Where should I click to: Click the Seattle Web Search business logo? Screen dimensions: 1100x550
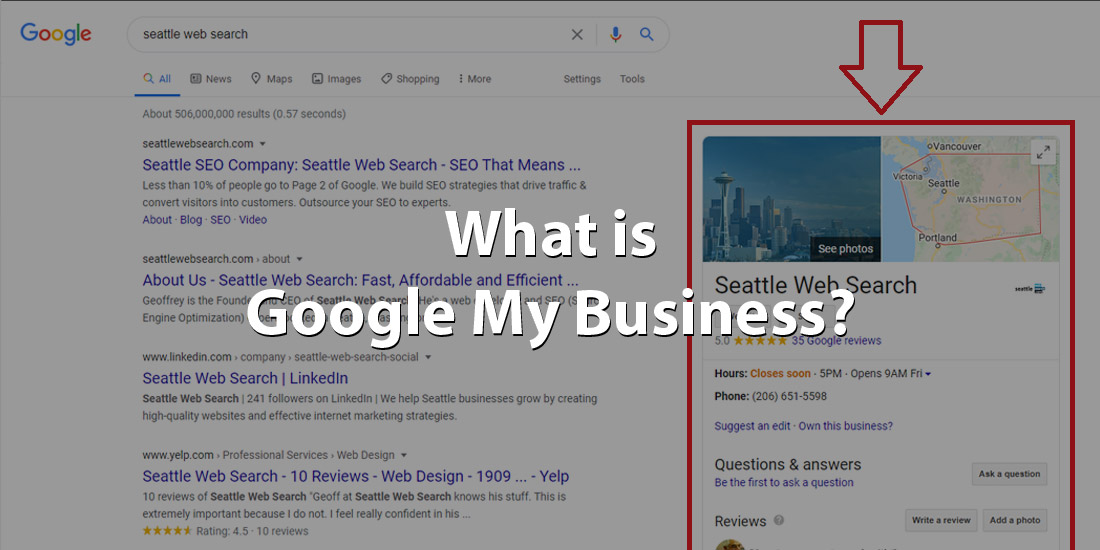point(1030,288)
